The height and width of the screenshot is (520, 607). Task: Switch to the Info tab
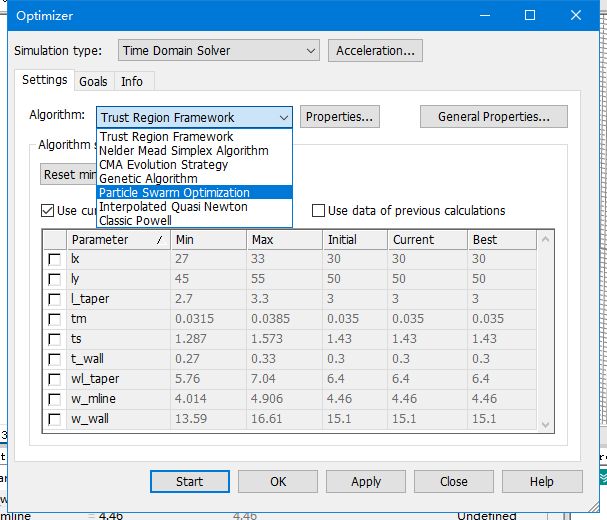(132, 81)
